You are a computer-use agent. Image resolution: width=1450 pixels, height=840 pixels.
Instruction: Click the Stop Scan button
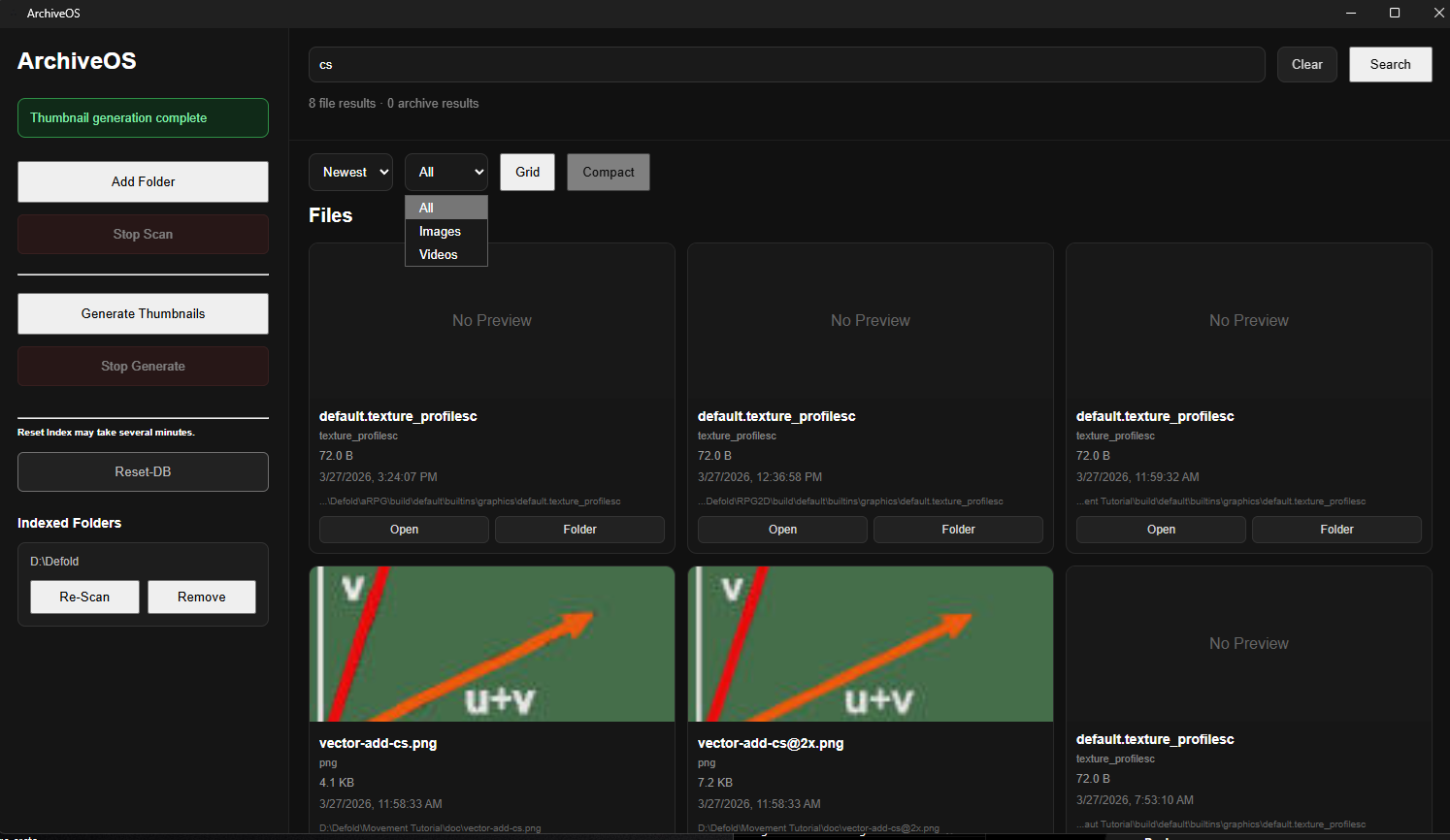point(143,234)
